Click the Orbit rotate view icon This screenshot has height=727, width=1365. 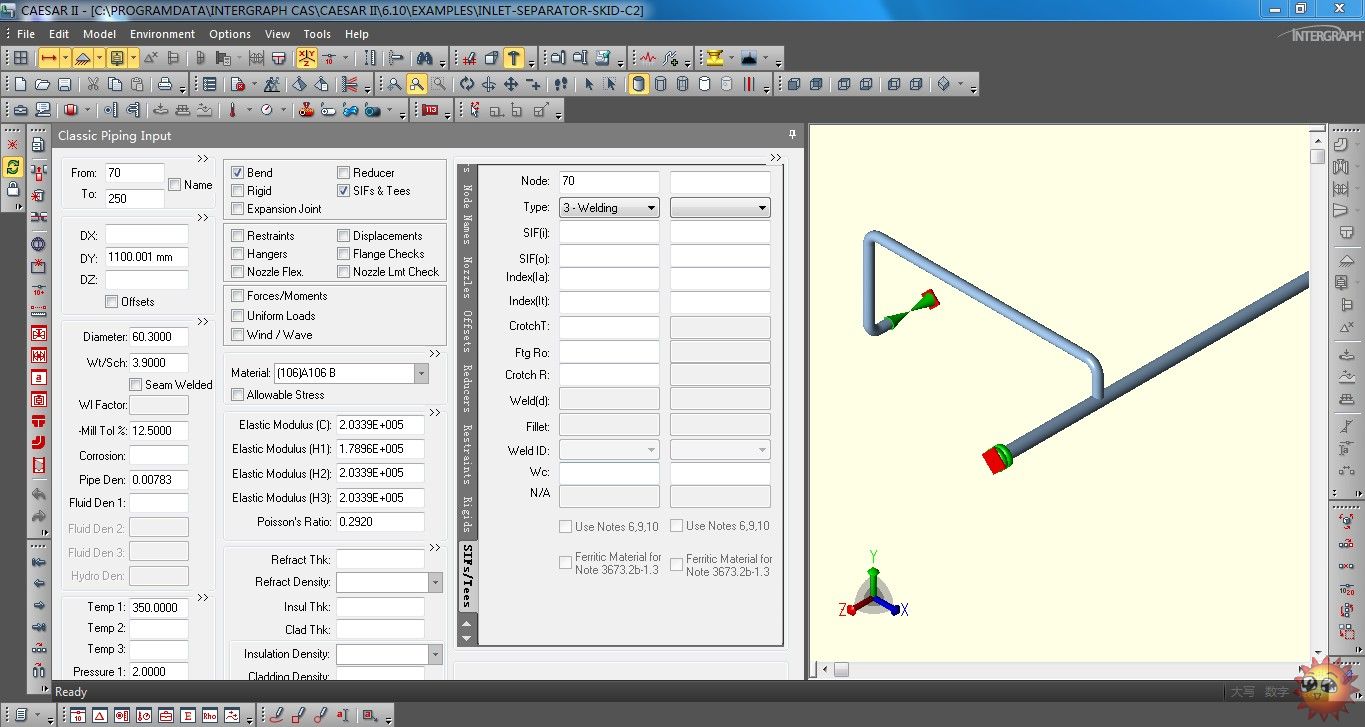(x=467, y=84)
